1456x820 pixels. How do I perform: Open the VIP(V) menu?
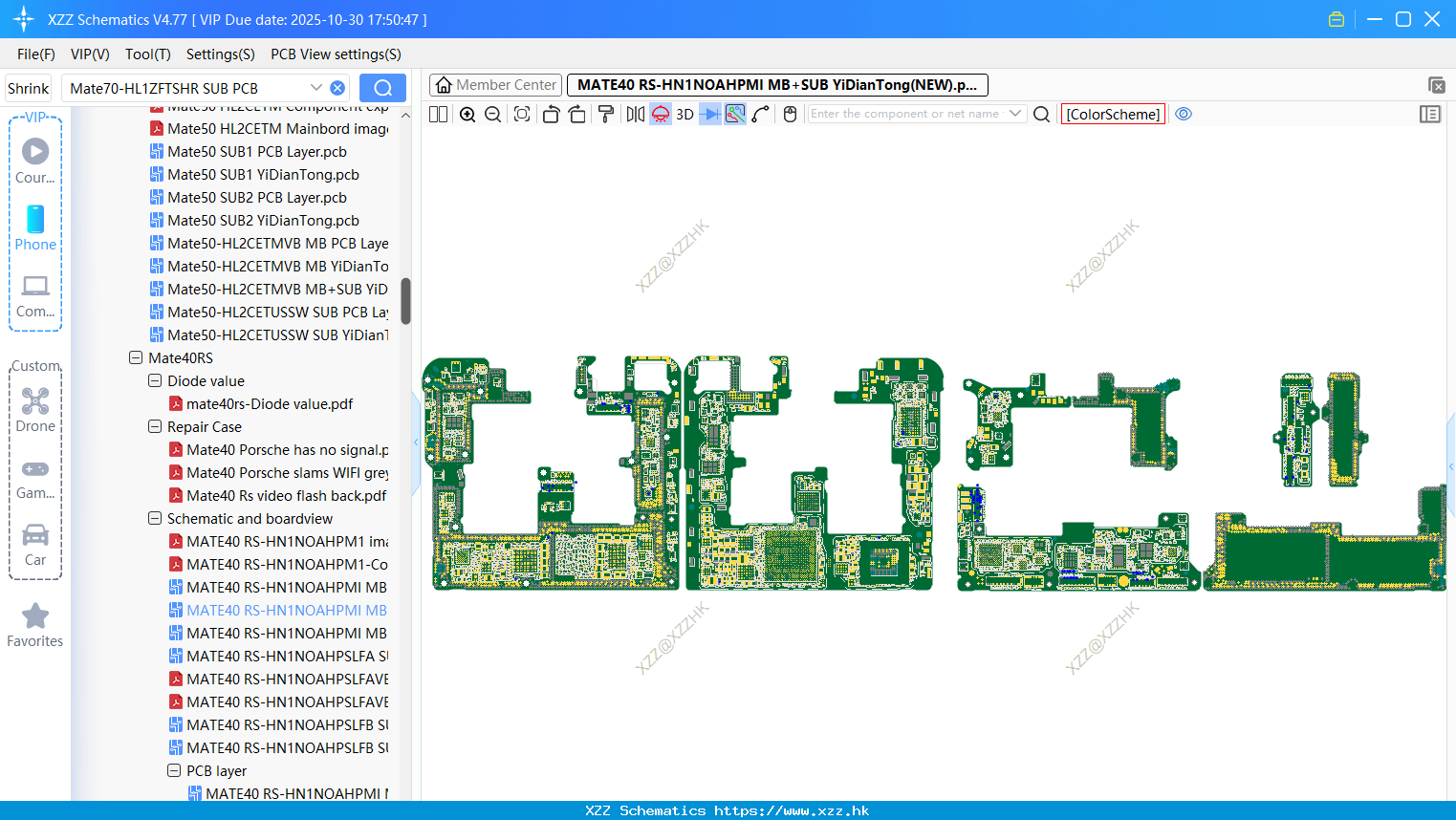90,54
